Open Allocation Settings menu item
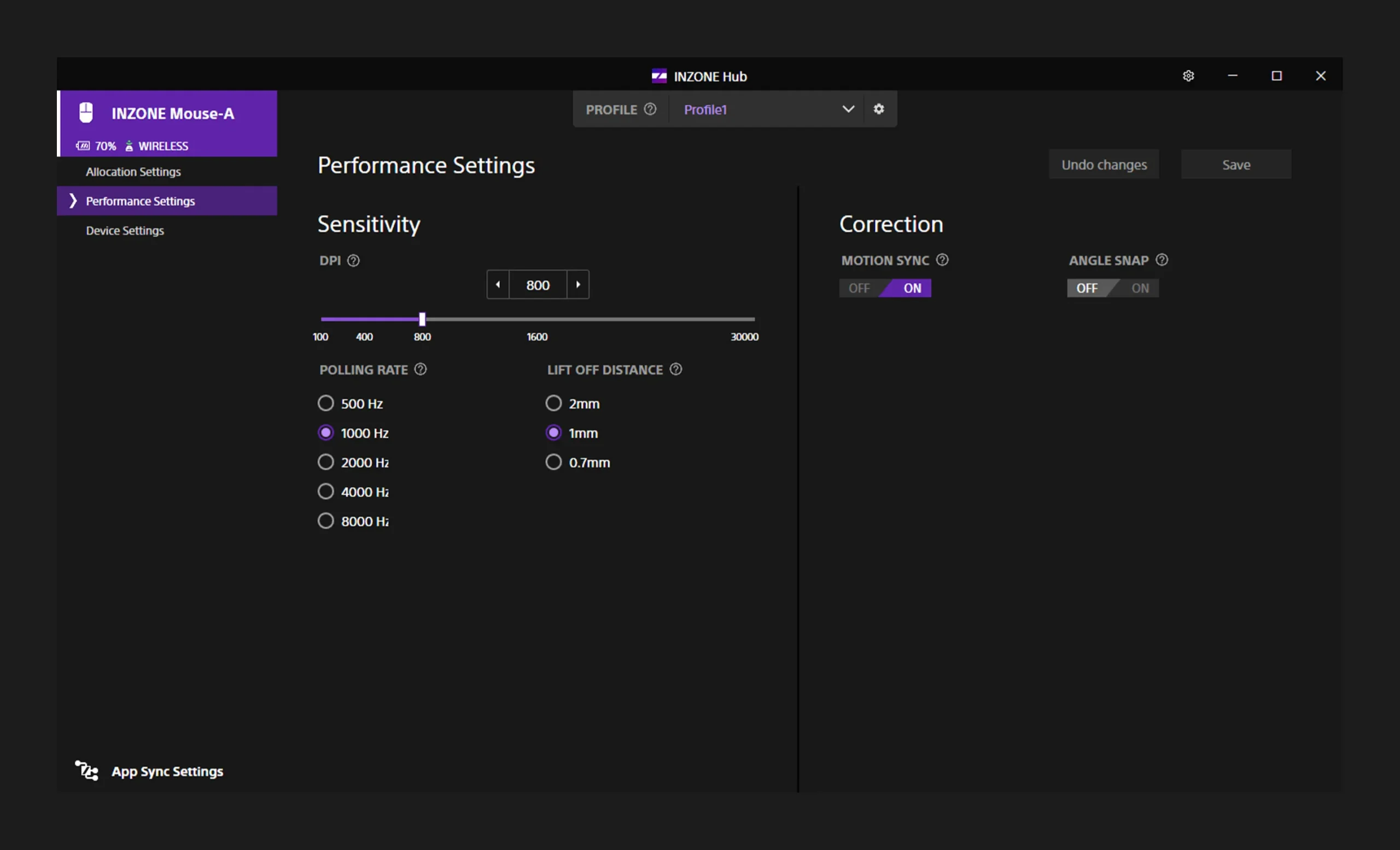1400x850 pixels. click(133, 172)
